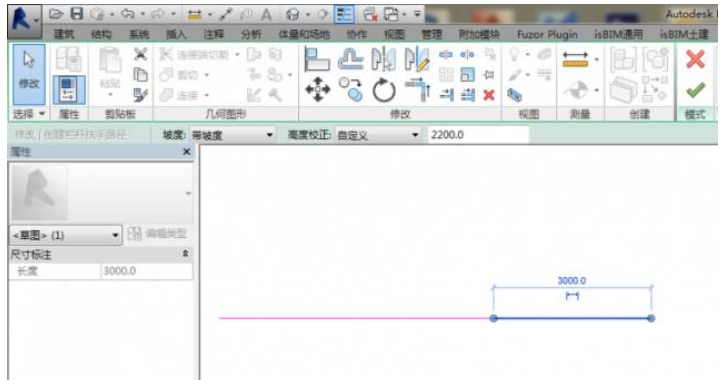Screen dimensions: 725x386
Task: Open the customize quick access toolbar arrow
Action: (417, 14)
